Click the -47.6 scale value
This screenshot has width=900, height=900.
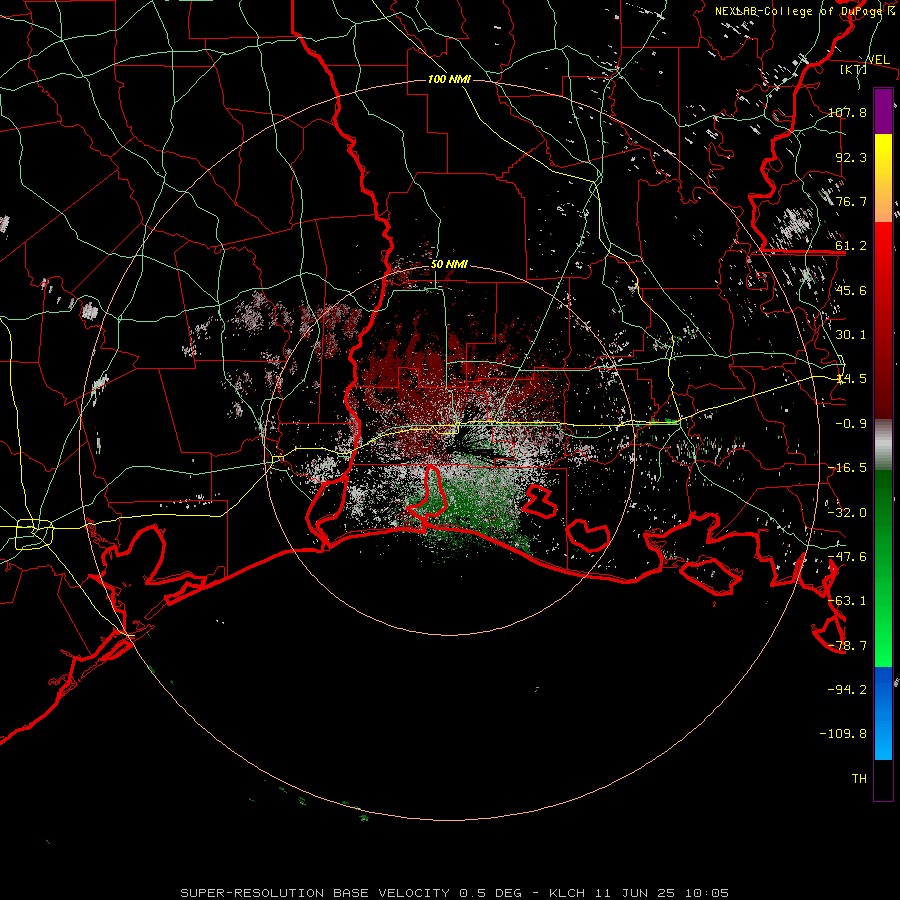847,557
